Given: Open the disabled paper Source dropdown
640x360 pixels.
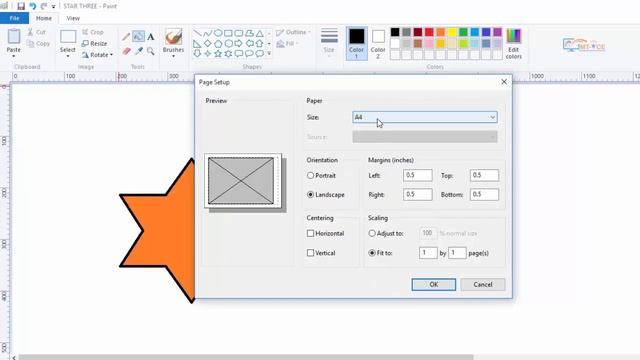Looking at the screenshot, I should click(x=425, y=137).
